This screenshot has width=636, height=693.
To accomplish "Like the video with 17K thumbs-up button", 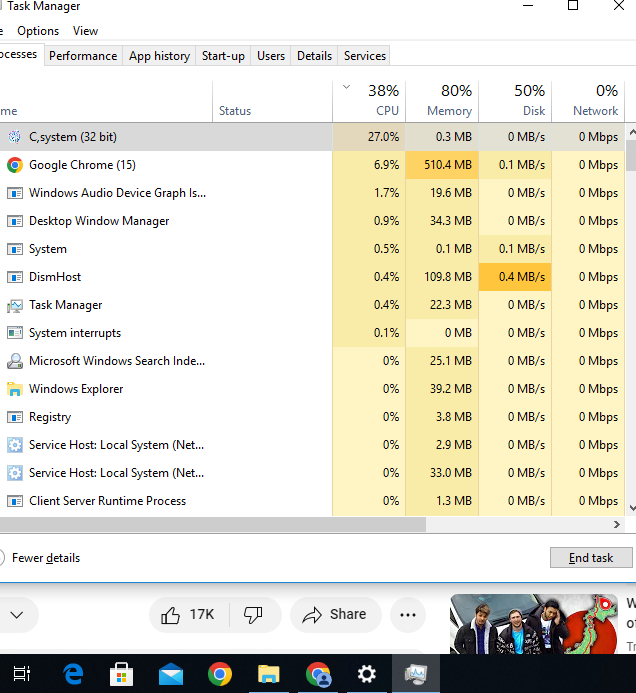I will [188, 614].
